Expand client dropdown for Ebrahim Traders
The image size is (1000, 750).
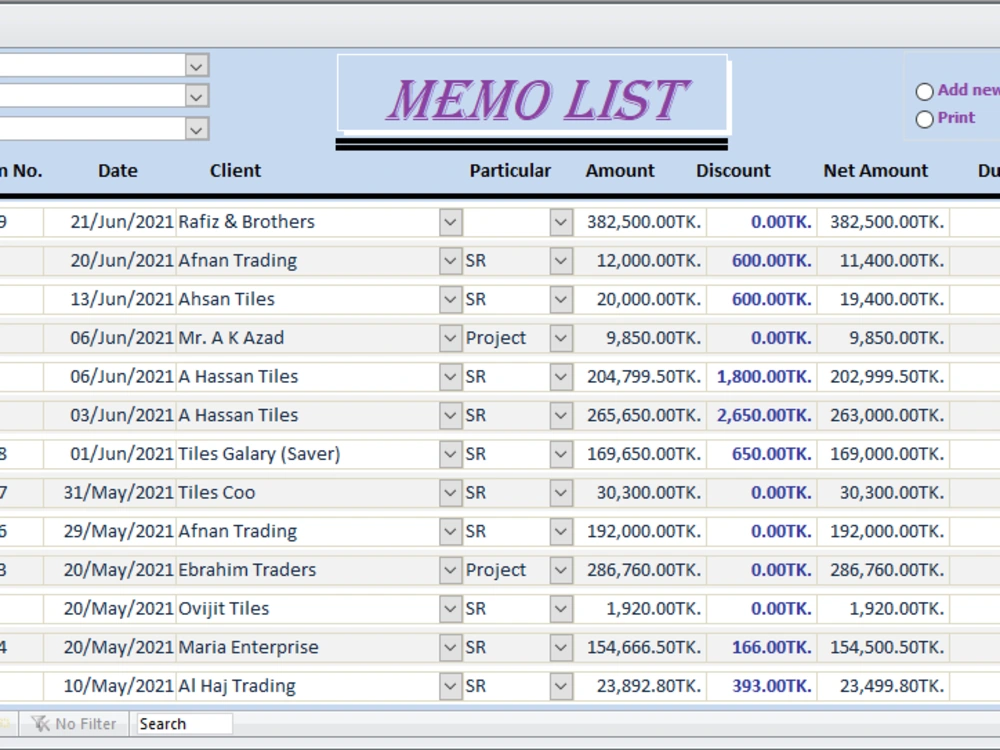[x=450, y=570]
